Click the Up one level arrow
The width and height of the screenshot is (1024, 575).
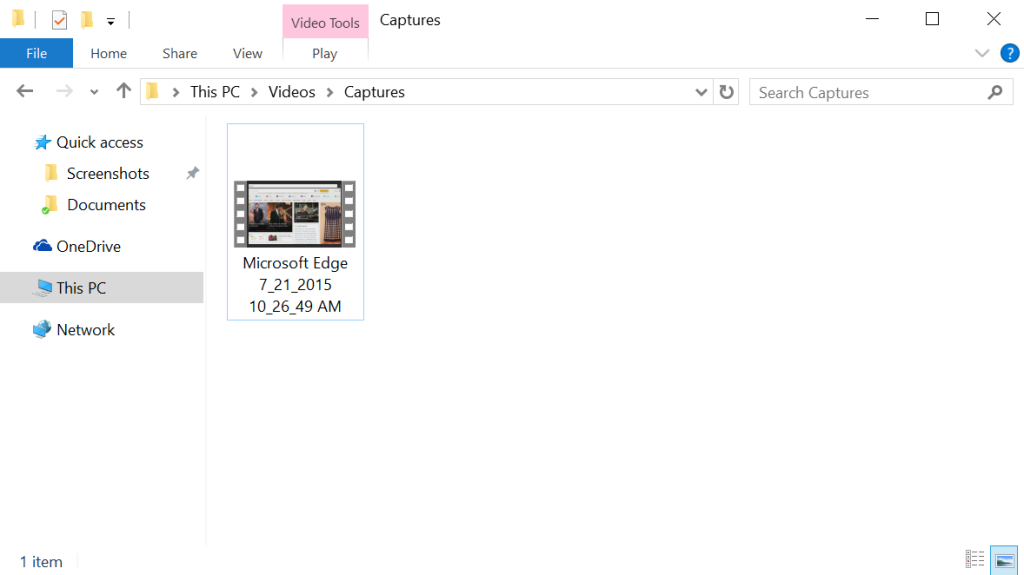coord(123,92)
